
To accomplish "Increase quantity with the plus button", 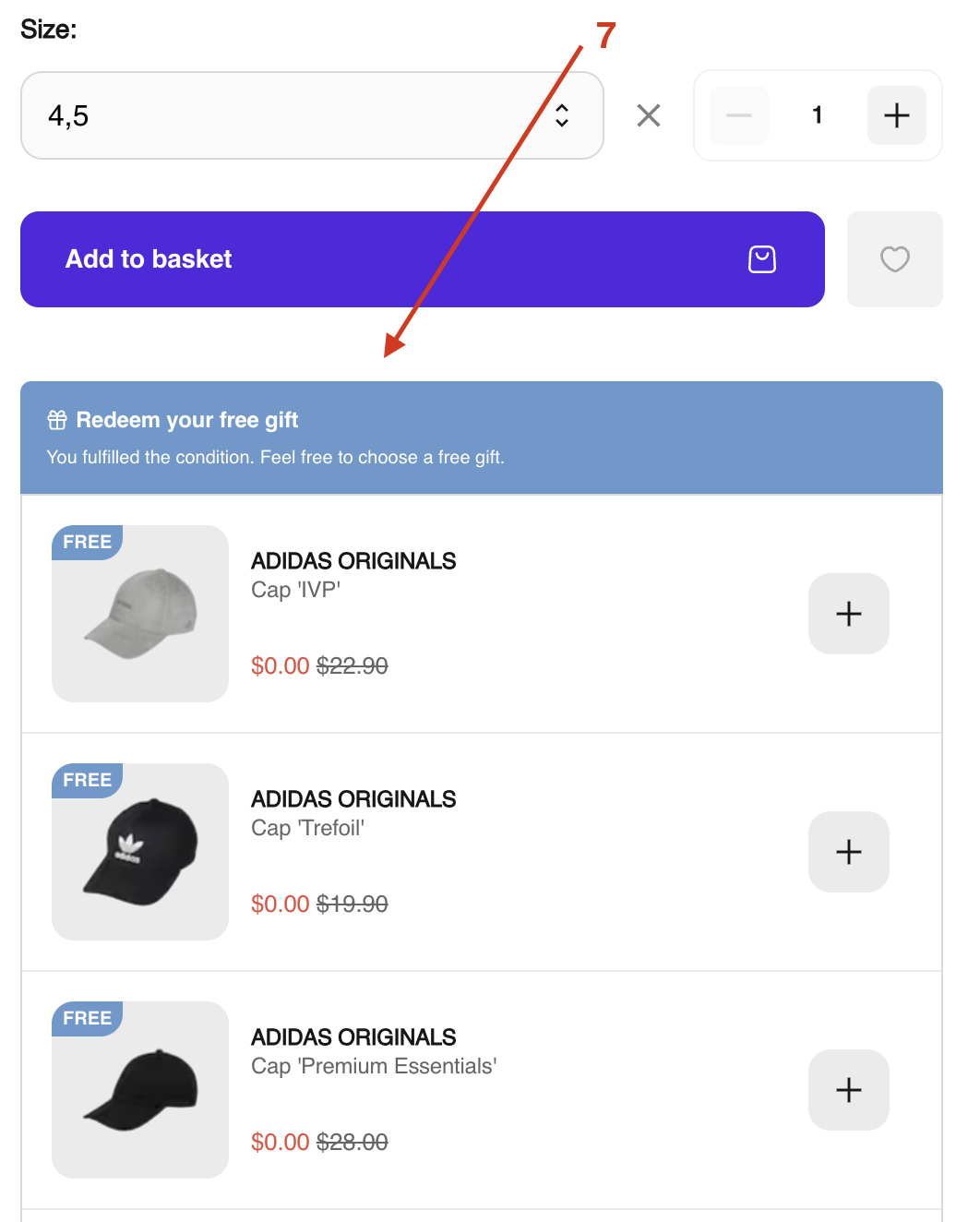I will [x=896, y=115].
